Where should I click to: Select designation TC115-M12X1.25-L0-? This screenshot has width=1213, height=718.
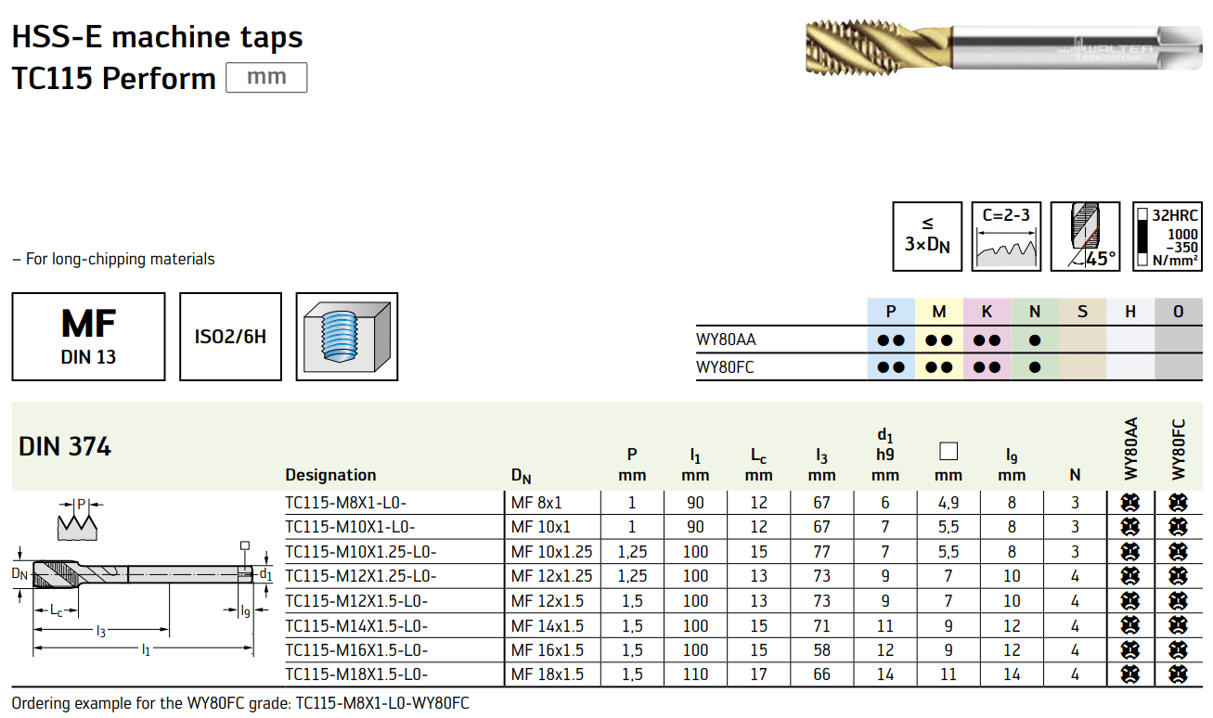point(361,576)
